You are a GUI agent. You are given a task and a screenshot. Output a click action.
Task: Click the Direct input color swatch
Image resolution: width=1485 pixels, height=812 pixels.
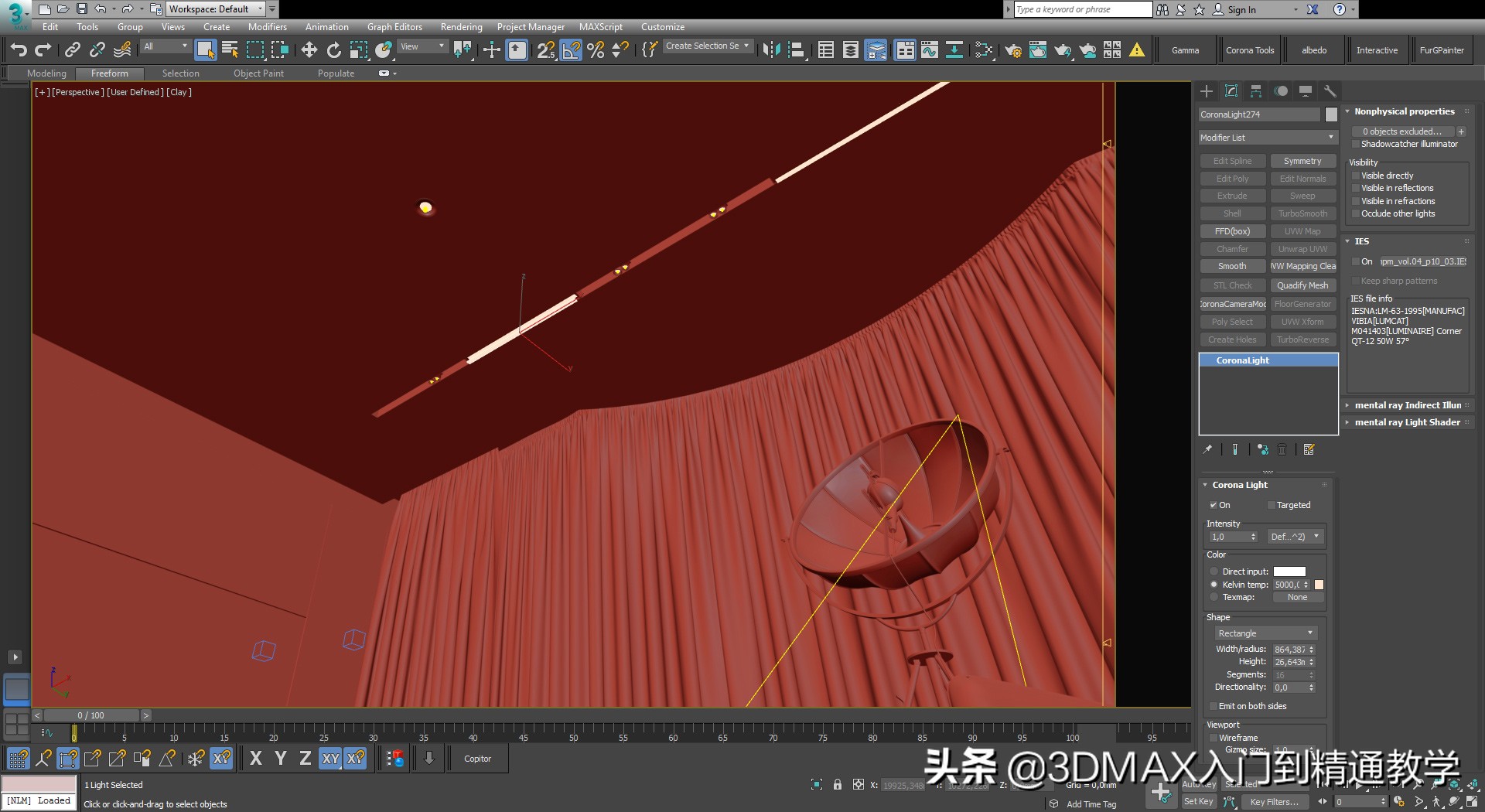coord(1290,571)
